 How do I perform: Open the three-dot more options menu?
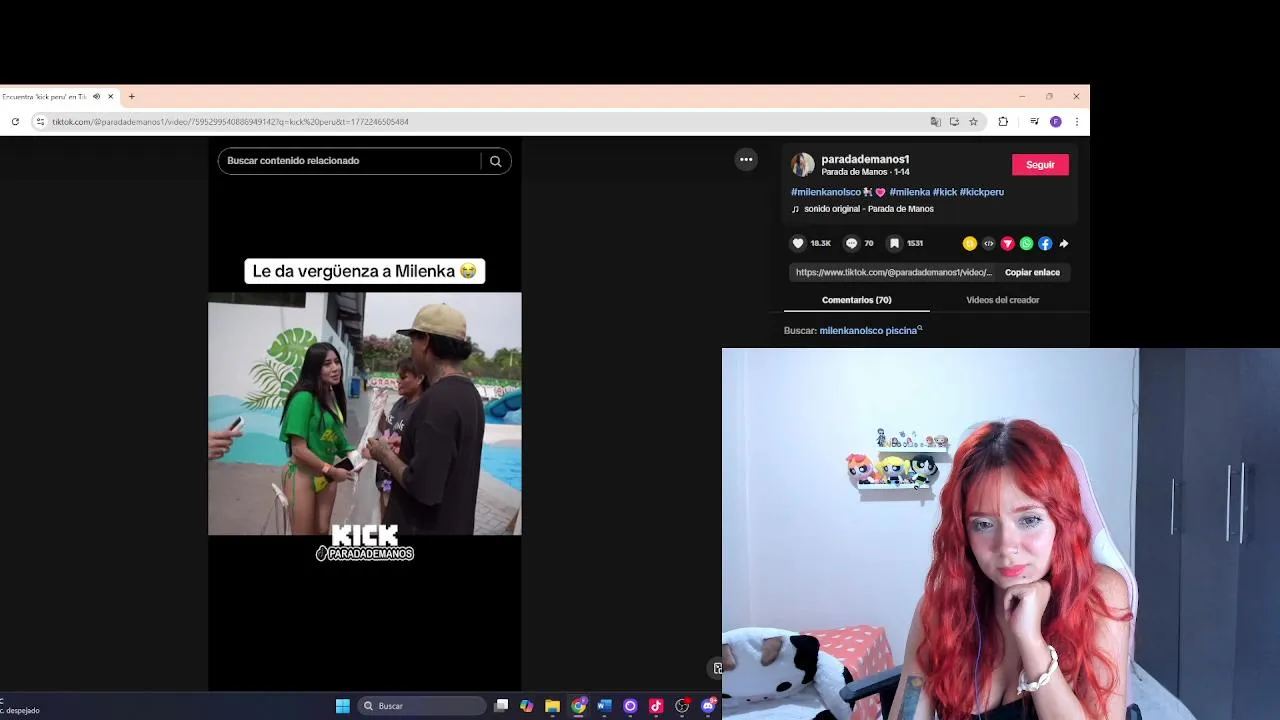746,159
